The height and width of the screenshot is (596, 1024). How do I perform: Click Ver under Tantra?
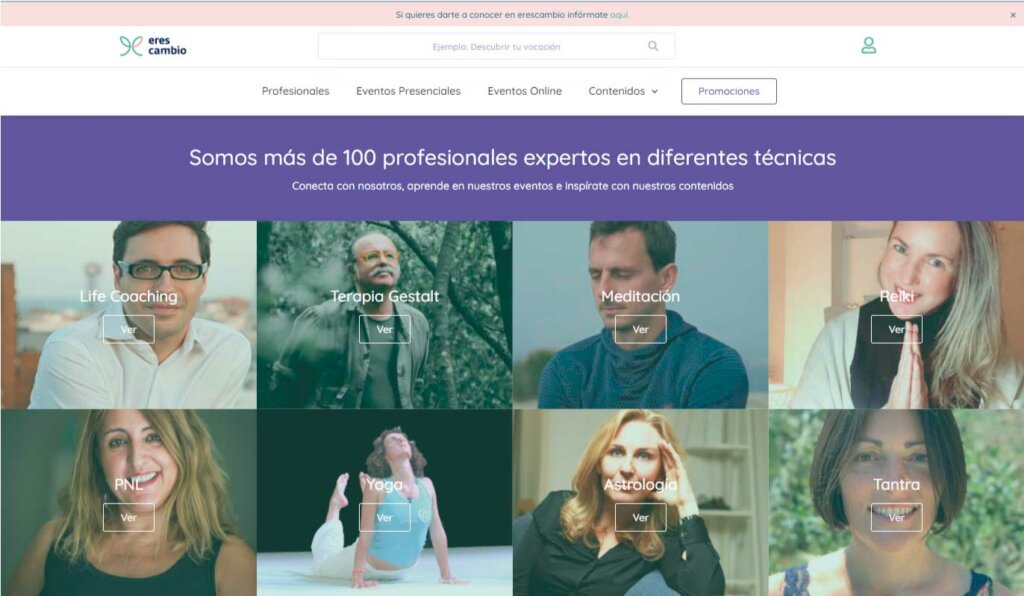pyautogui.click(x=897, y=517)
